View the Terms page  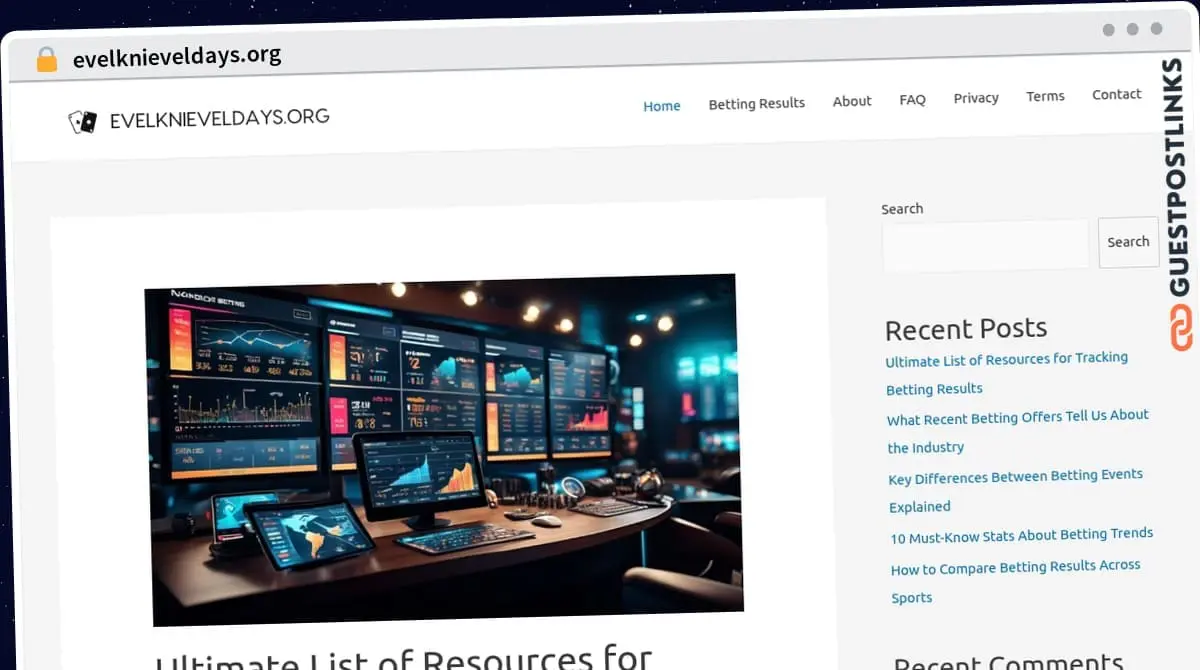pos(1045,96)
